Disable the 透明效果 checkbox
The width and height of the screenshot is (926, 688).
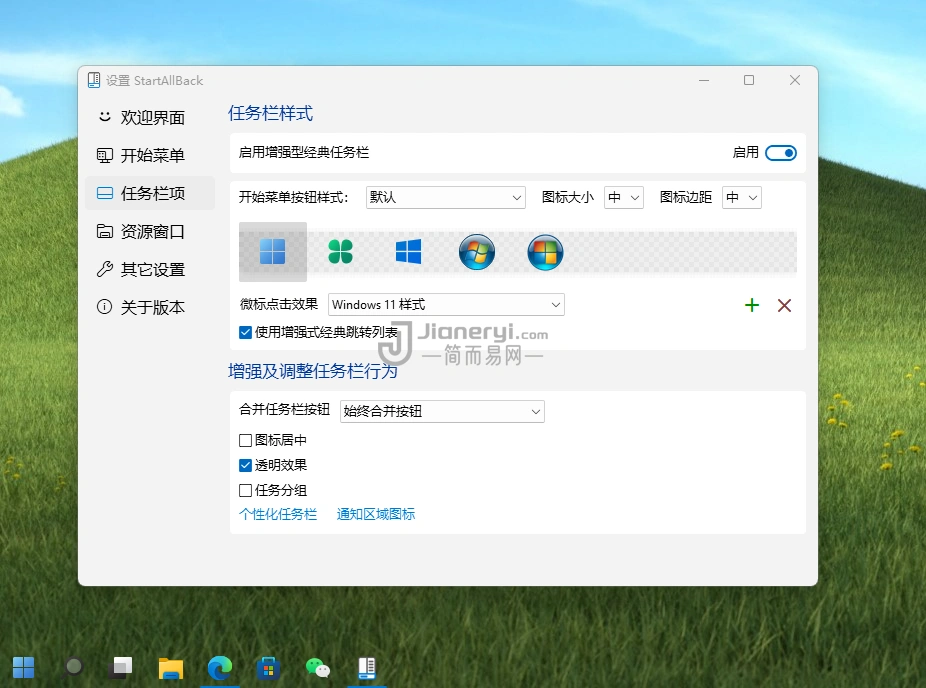(245, 465)
